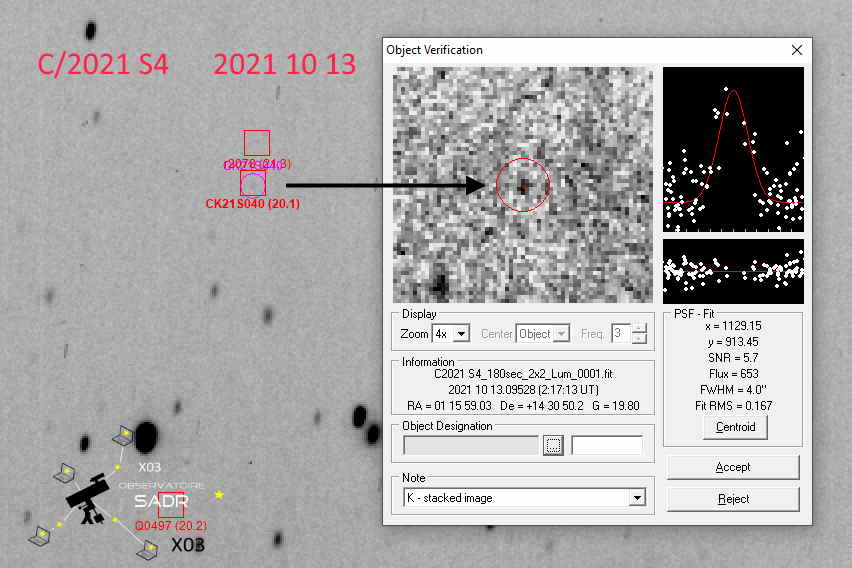The width and height of the screenshot is (852, 568).
Task: Click the Centroid button in PSF-Fit
Action: (x=735, y=427)
